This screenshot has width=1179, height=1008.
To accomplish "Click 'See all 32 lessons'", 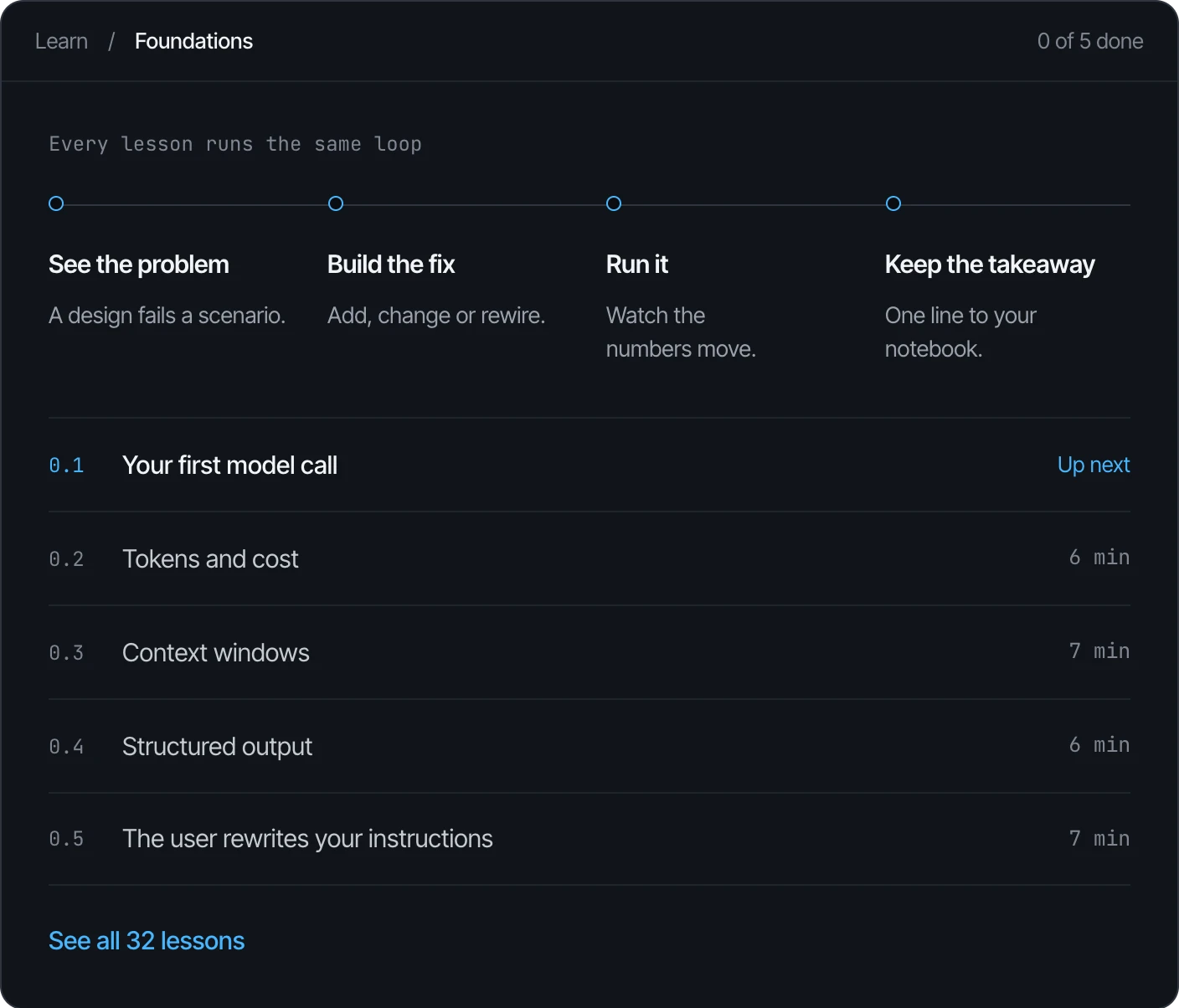I will click(x=147, y=941).
